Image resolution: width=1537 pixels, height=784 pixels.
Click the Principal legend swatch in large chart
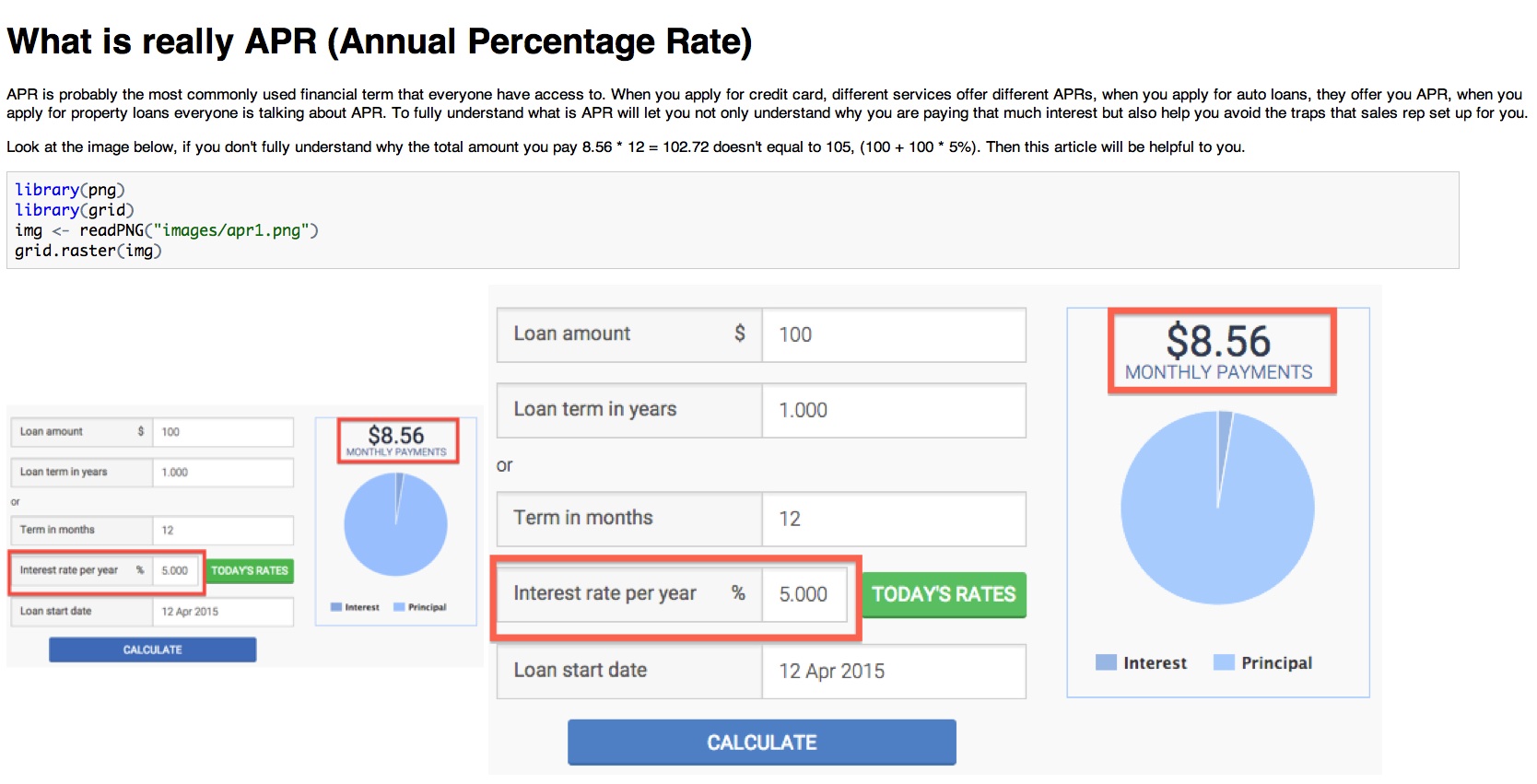[1224, 663]
